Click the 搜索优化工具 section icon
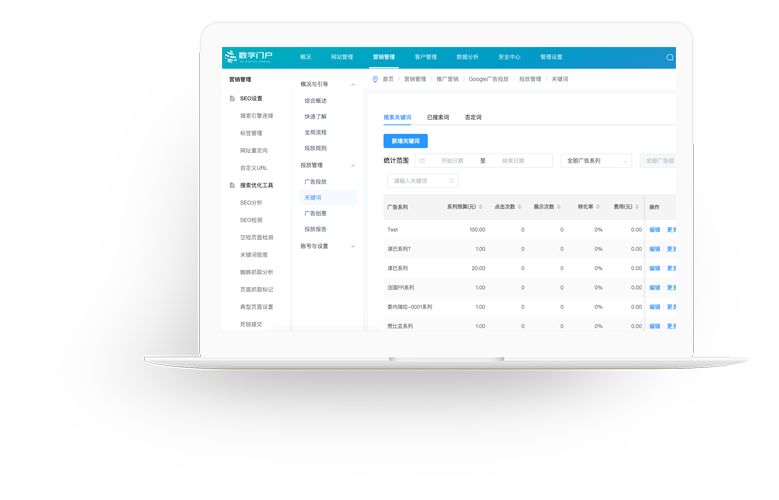Screen dimensions: 779x500 click(232, 185)
